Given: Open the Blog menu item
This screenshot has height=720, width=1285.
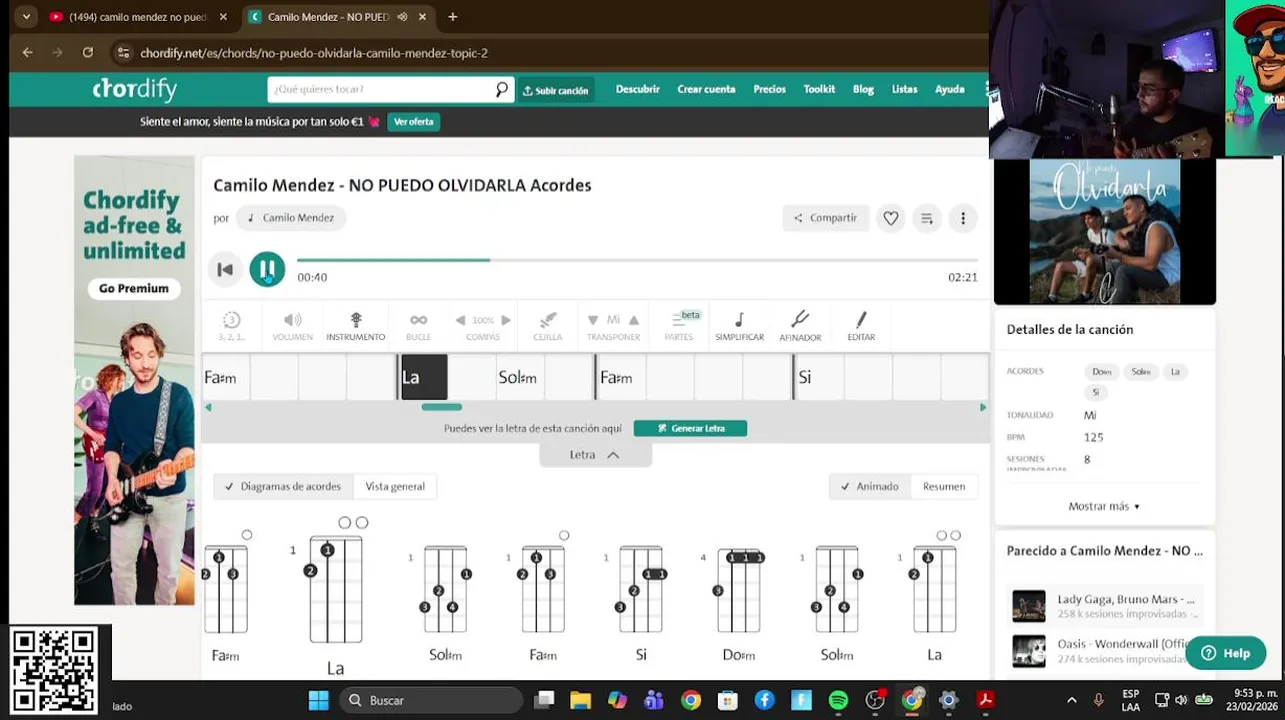Looking at the screenshot, I should pos(863,89).
